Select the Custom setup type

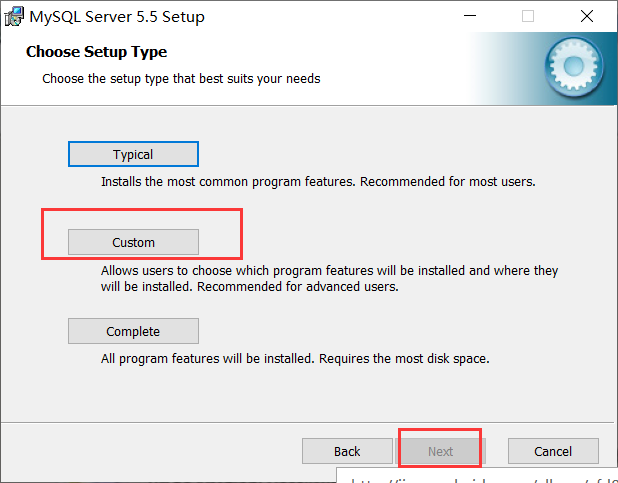click(x=133, y=242)
